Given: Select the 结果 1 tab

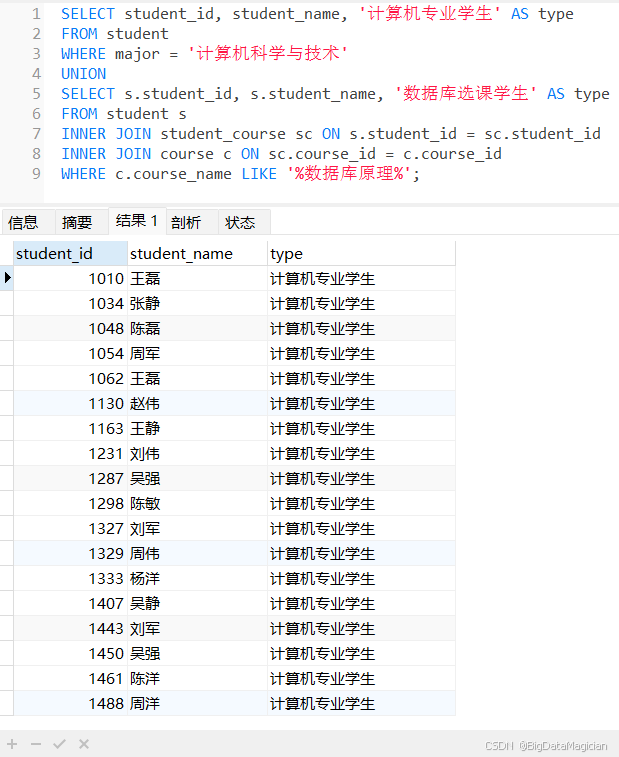Looking at the screenshot, I should coord(137,221).
